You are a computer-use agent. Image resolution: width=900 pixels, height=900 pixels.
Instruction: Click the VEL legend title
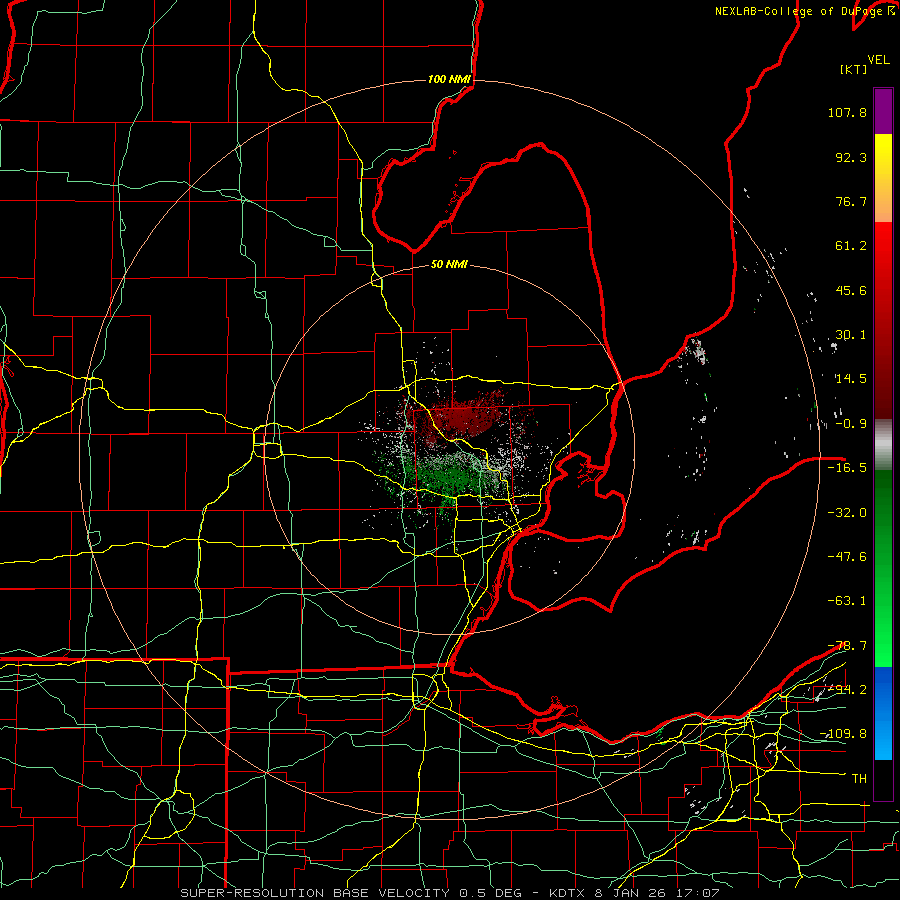coord(878,60)
